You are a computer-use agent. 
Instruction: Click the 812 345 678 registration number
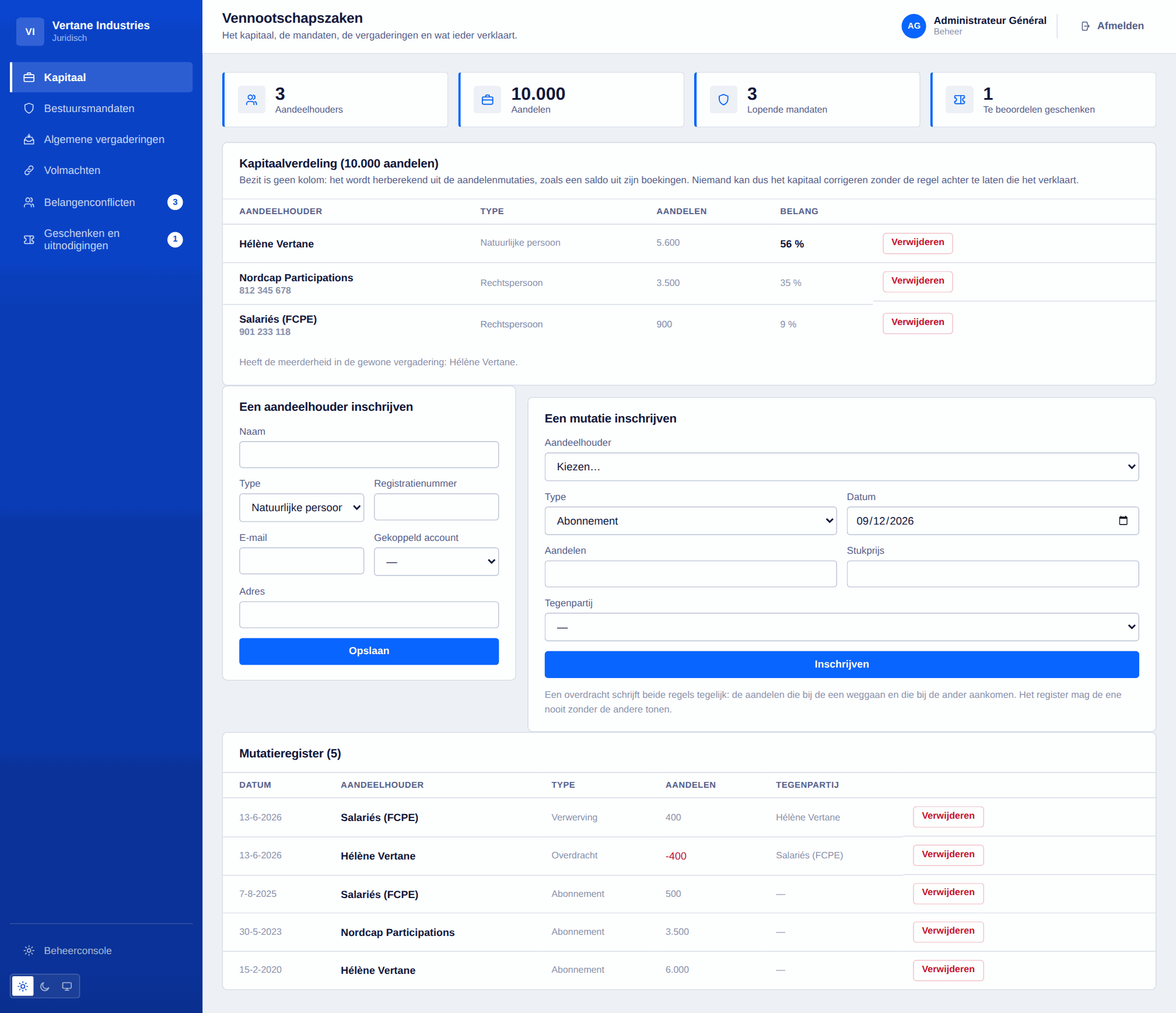coord(265,291)
